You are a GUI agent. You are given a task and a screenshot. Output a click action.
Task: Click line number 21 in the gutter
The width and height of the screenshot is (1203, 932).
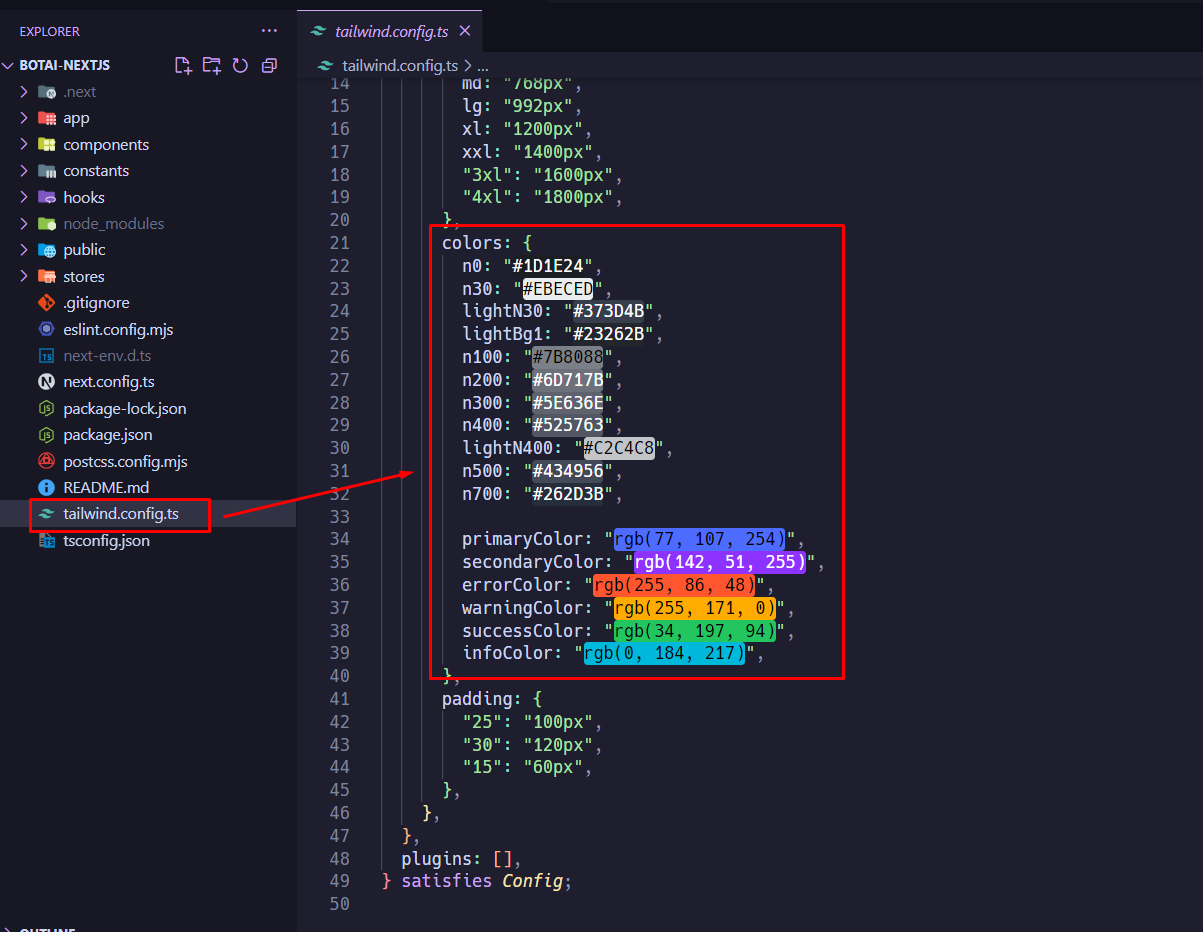coord(339,243)
